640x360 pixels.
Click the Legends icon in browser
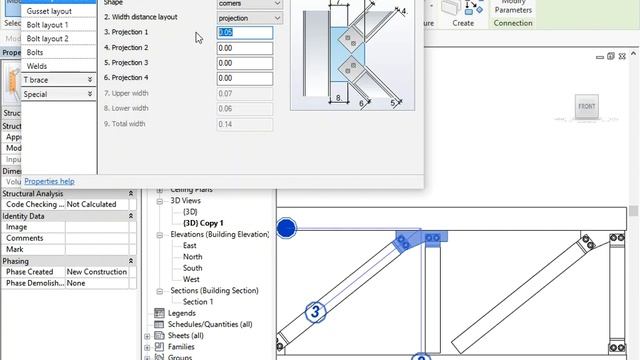point(159,313)
